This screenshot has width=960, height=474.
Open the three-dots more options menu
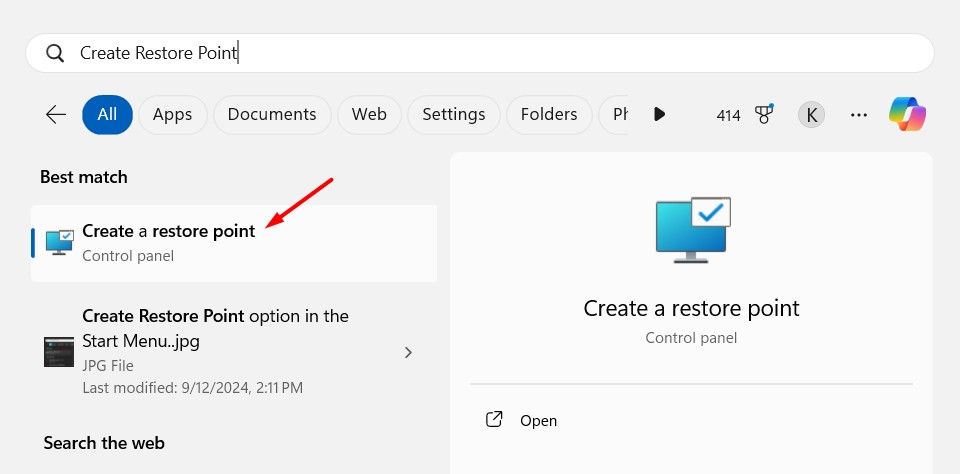(x=858, y=115)
